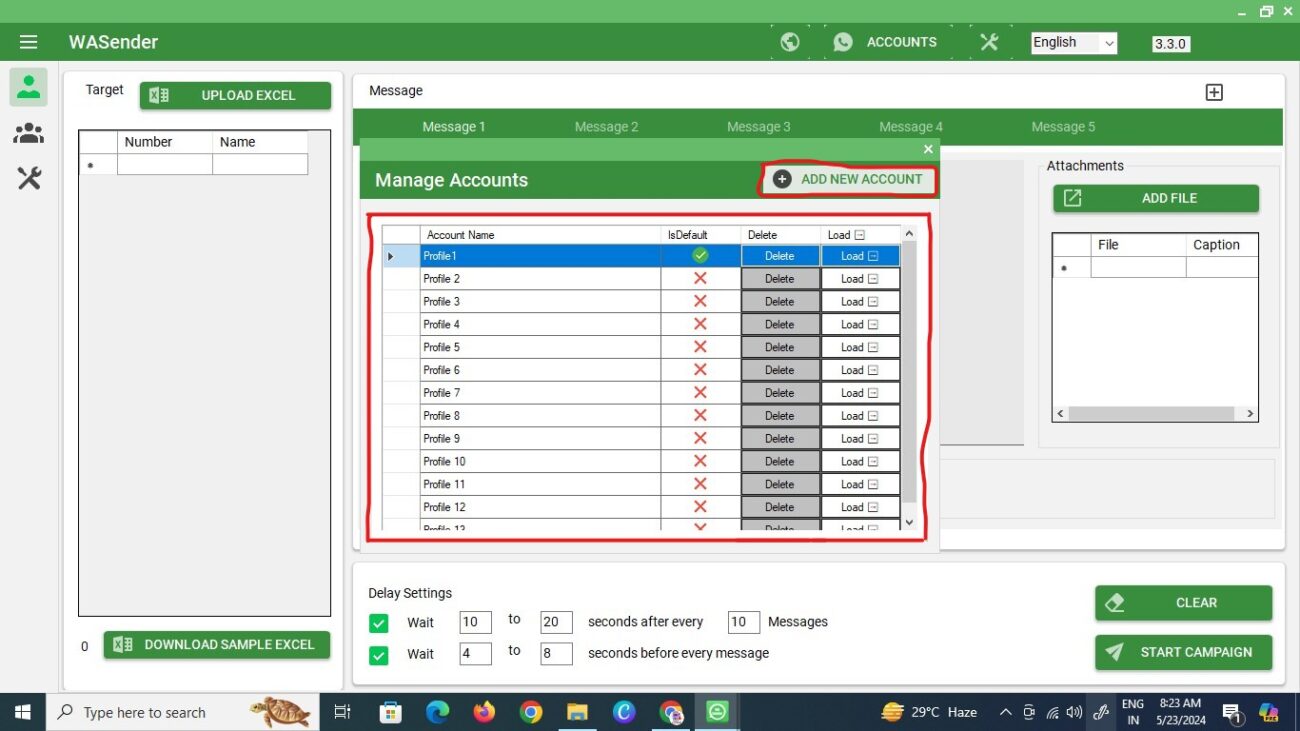Switch to Message 4 tab

click(911, 127)
